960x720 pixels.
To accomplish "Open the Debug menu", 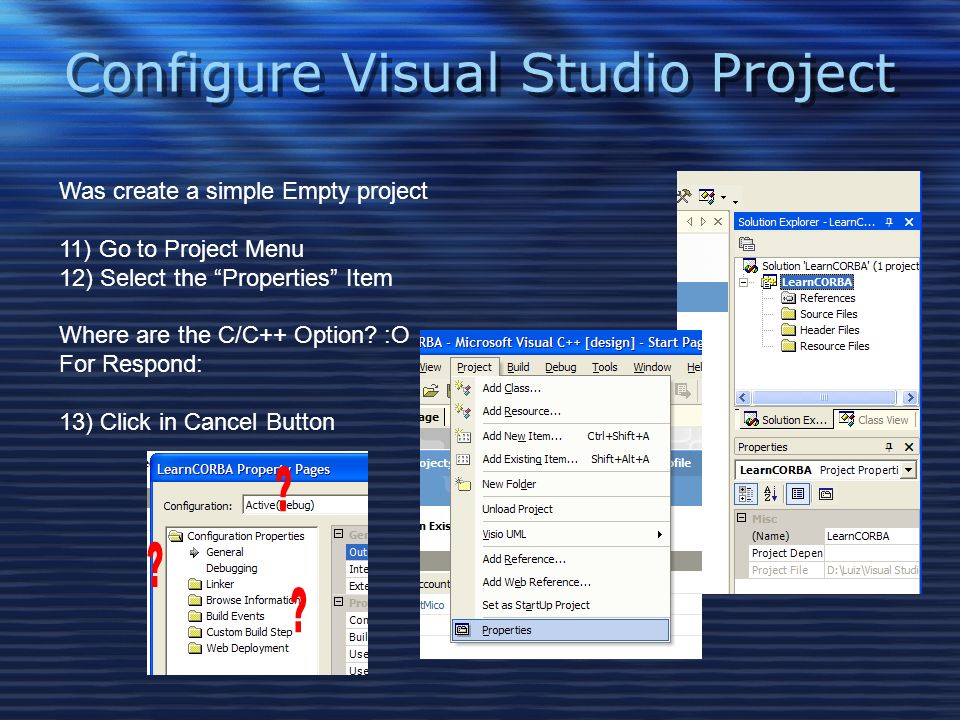I will [560, 367].
